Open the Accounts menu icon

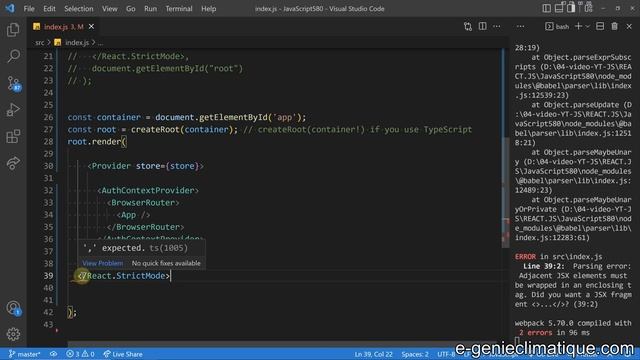pyautogui.click(x=13, y=308)
